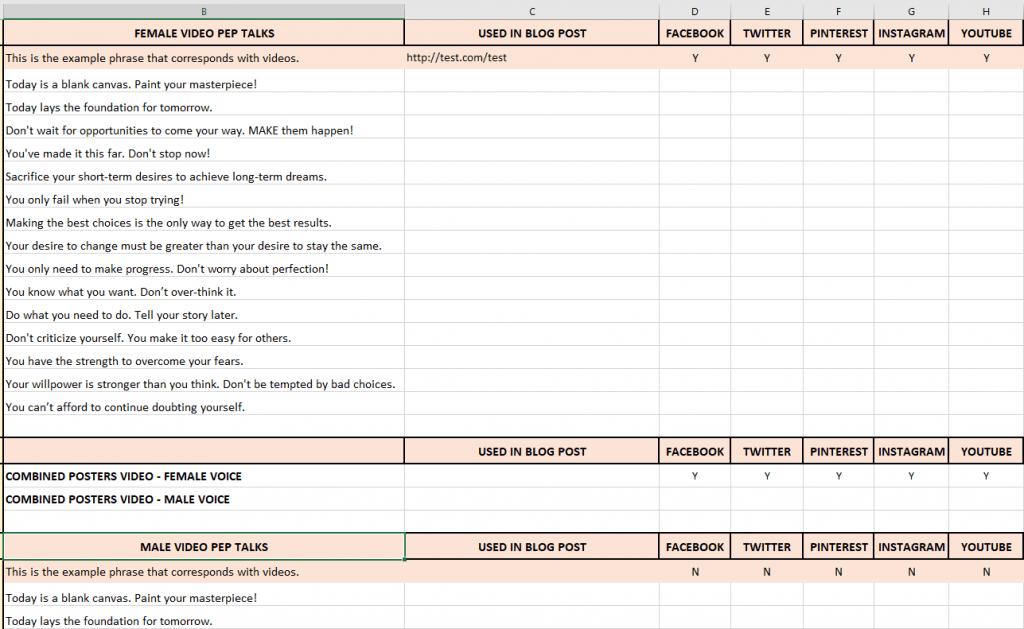This screenshot has width=1024, height=629.
Task: Select the "Sacrifice your short-term desires" cell
Action: (166, 177)
